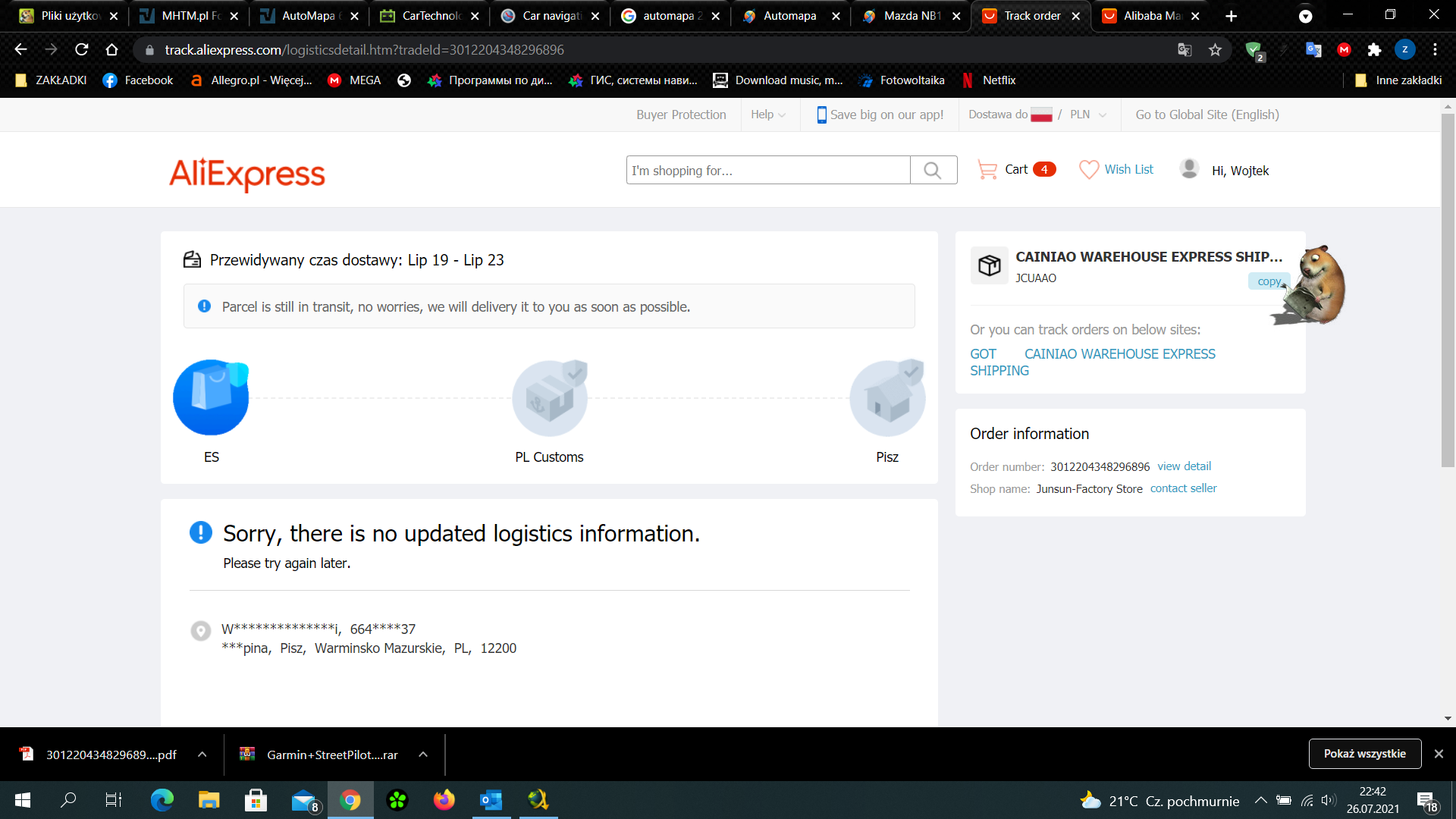1456x819 pixels.
Task: Click the Wish List heart icon
Action: 1089,170
